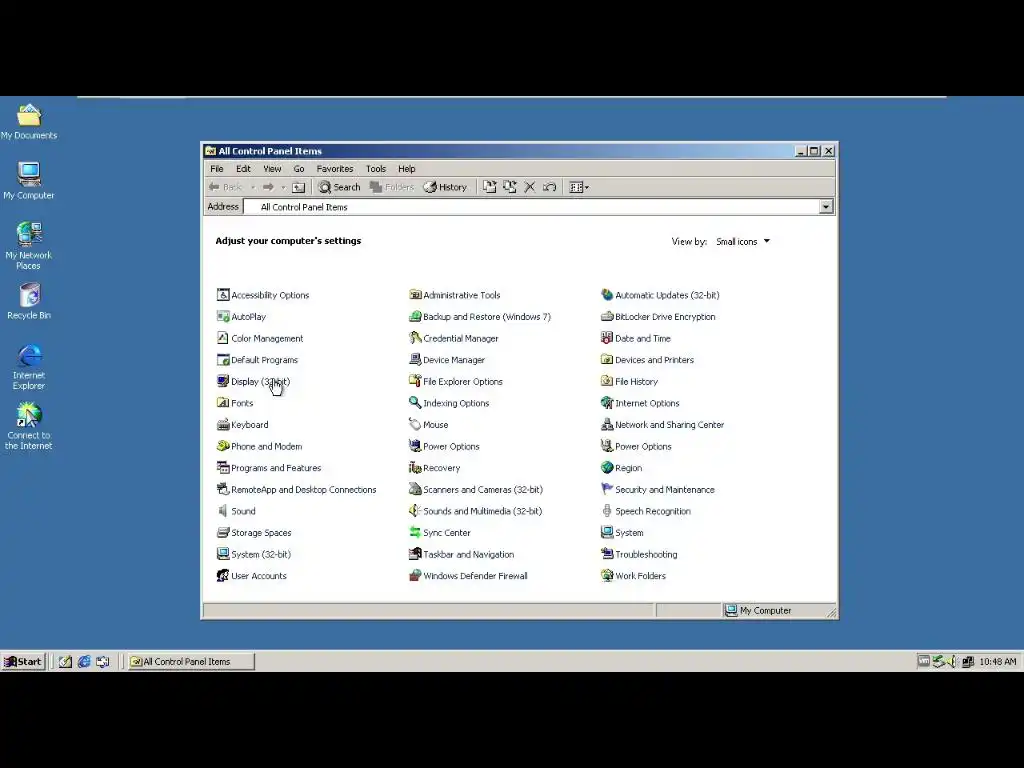1024x768 pixels.
Task: Click the taskbar clock showing 10:48 AM
Action: point(997,662)
